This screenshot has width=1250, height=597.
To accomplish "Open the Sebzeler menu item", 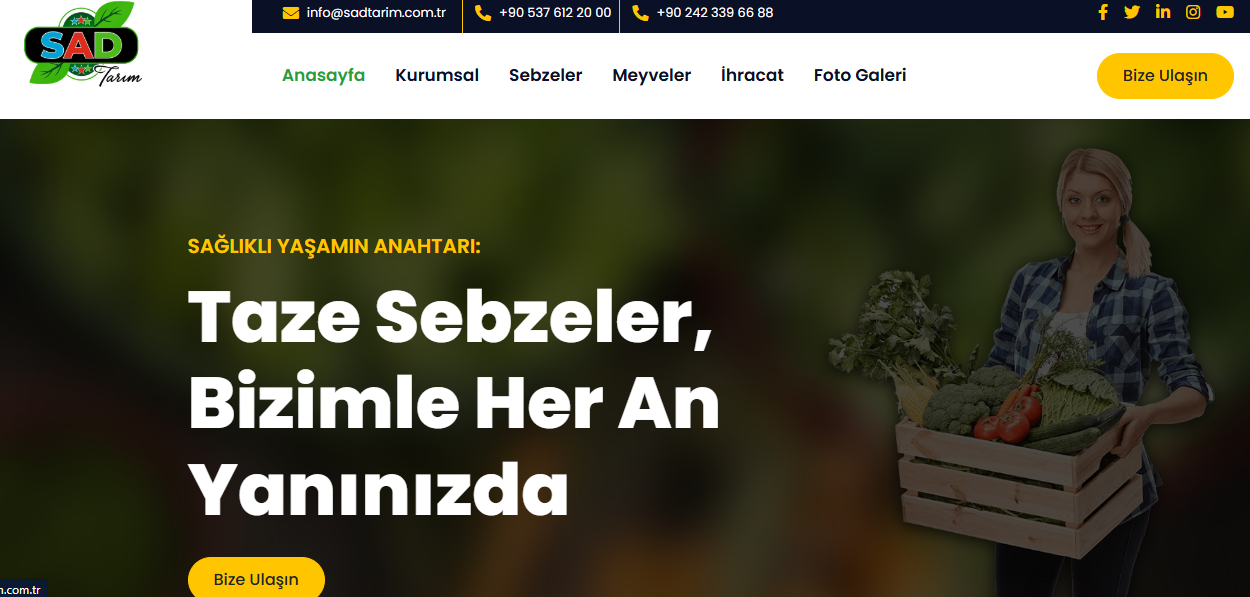I will [x=545, y=75].
